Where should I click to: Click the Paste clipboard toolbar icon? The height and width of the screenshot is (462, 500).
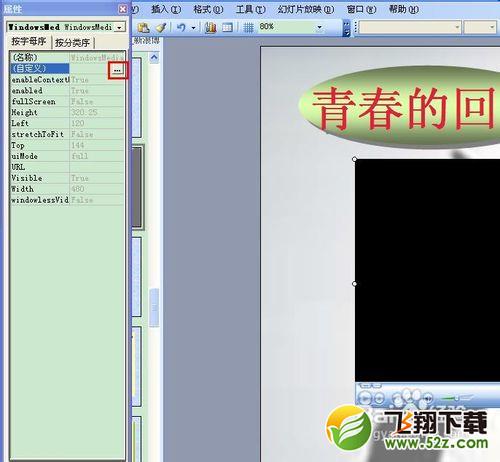tap(144, 27)
